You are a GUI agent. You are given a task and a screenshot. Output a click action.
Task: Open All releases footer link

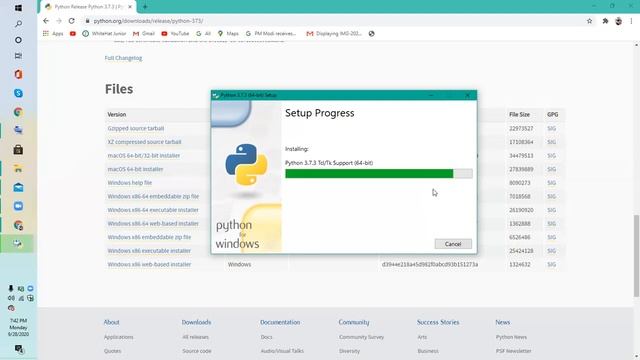[196, 337]
